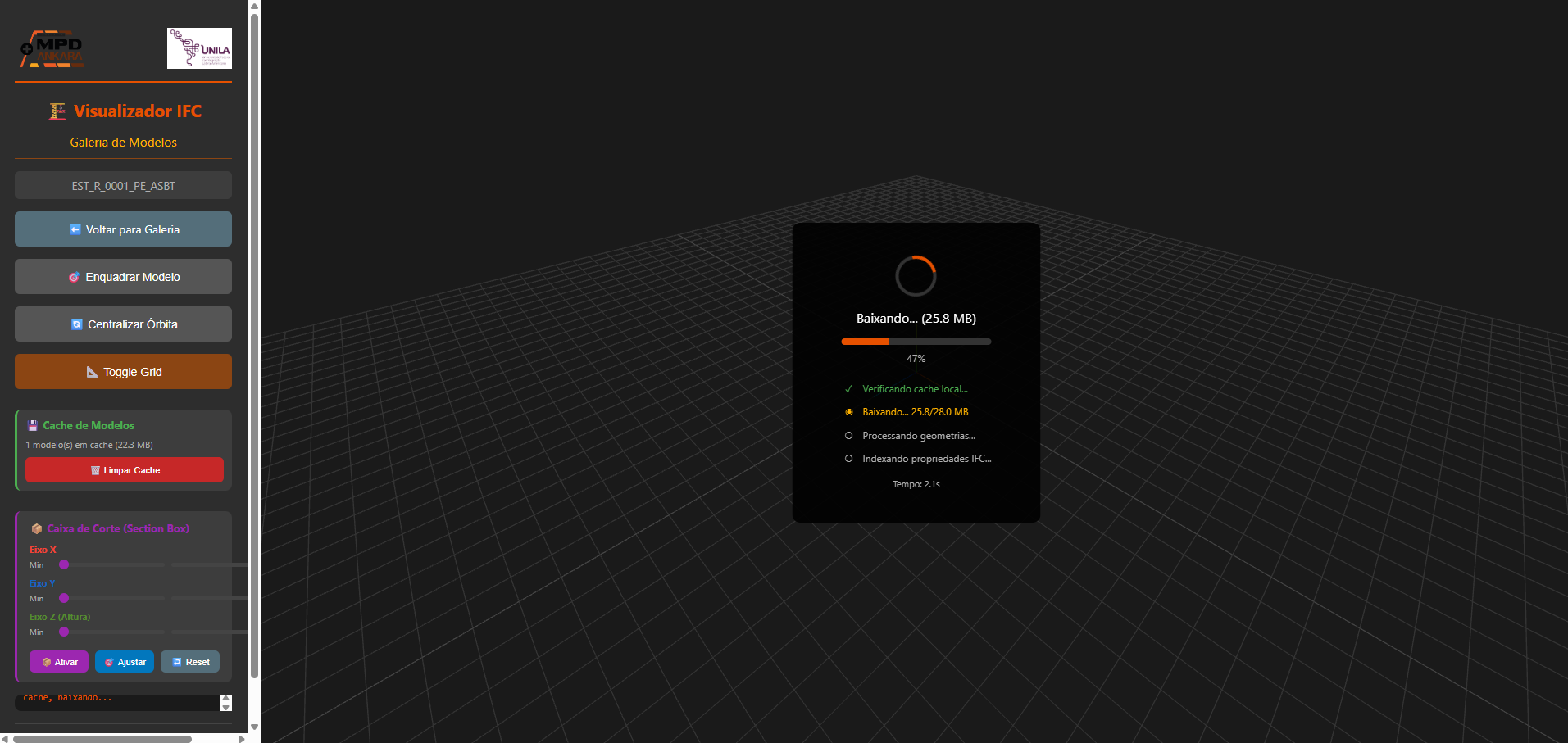Image resolution: width=1568 pixels, height=743 pixels.
Task: Select the target icon on Enquadrar Modelo
Action: coord(75,277)
